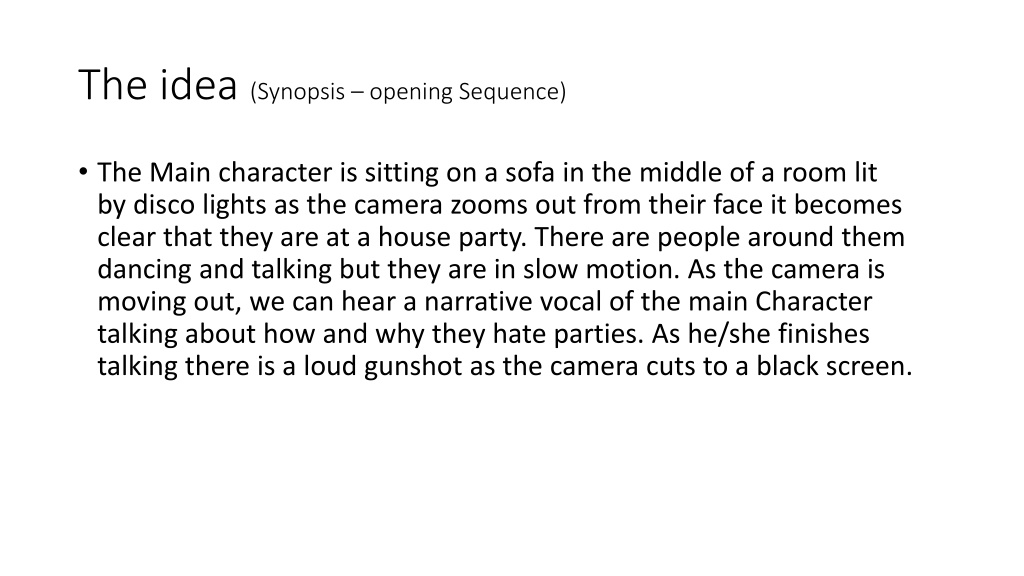Screen dimensions: 1024x576
Task: Click the subtitle "(Synopsis – opening Sequence)"
Action: point(408,91)
